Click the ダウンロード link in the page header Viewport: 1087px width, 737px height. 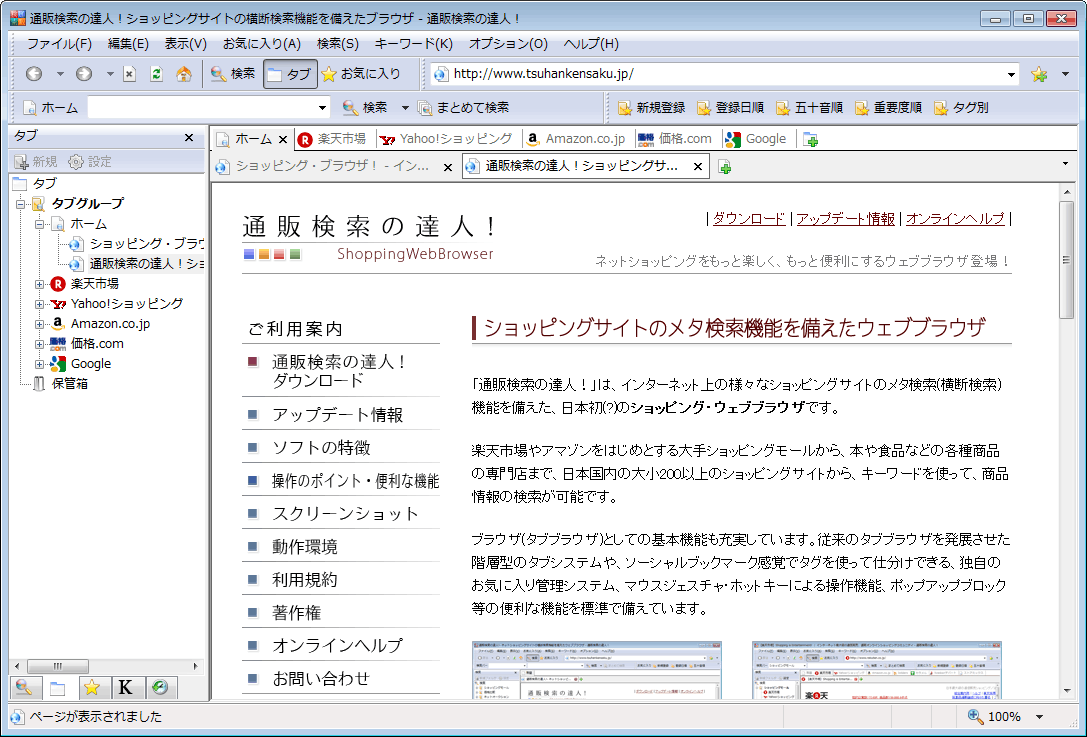tap(749, 218)
